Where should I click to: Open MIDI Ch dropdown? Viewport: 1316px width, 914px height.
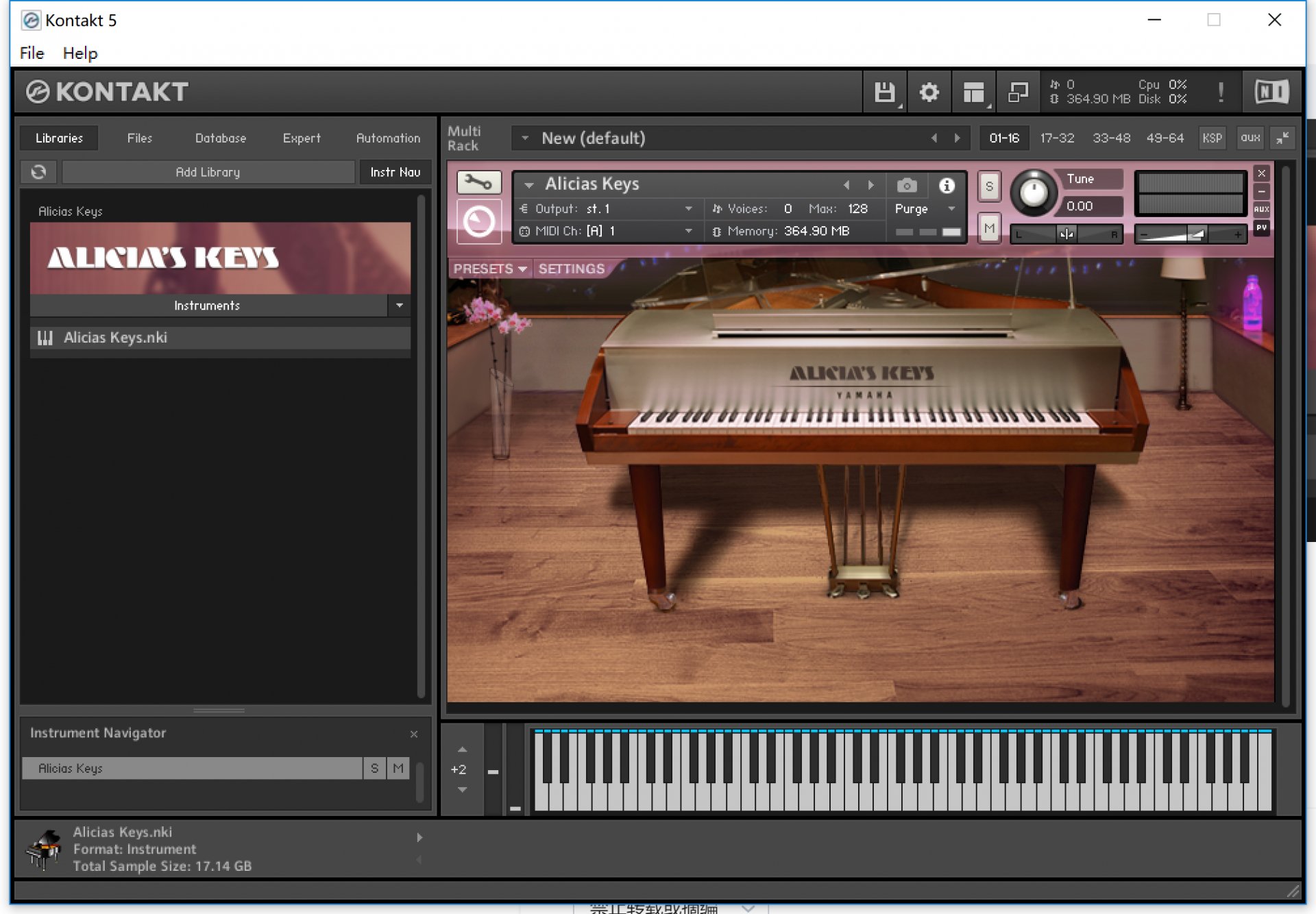point(688,231)
